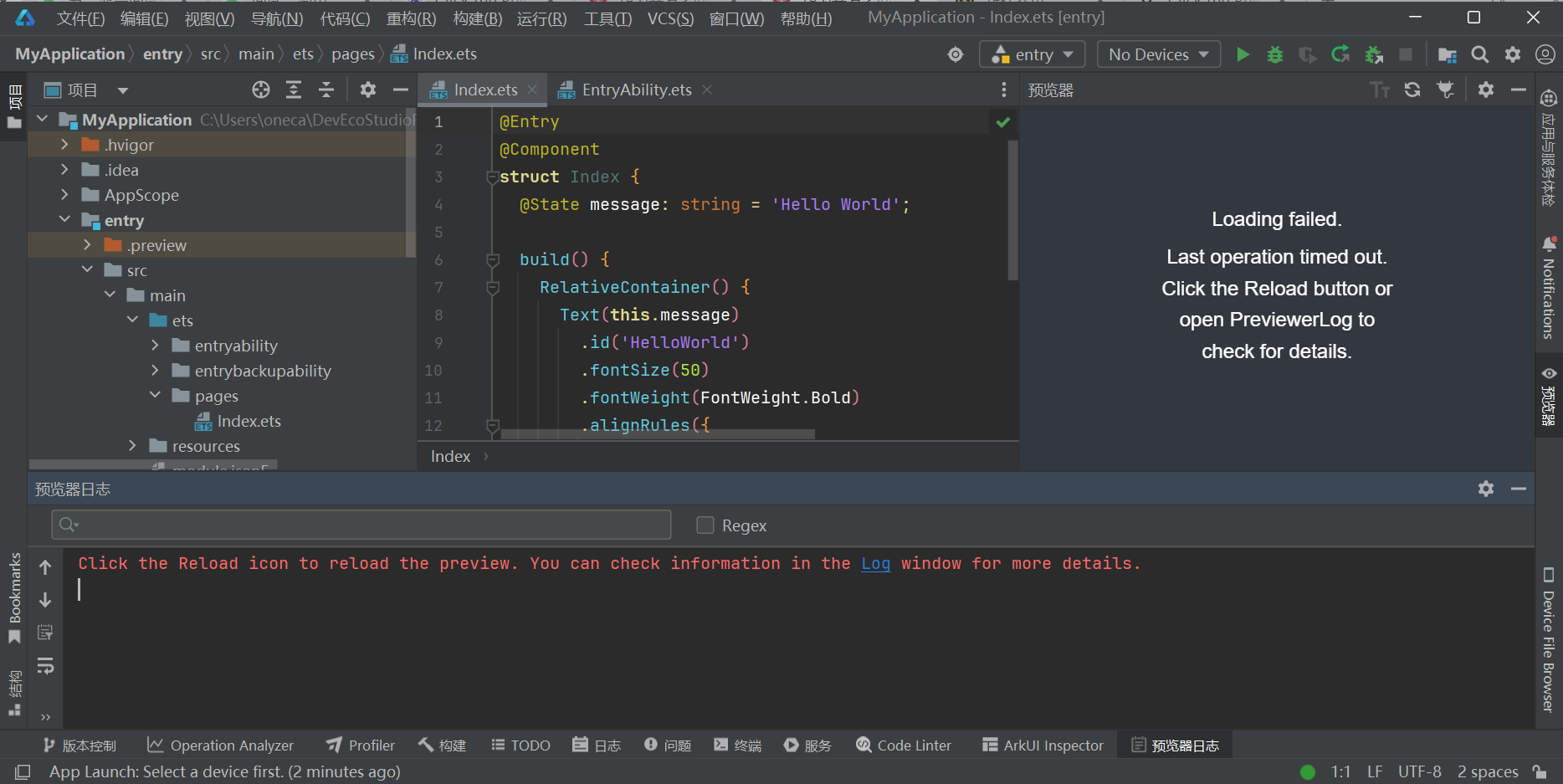
Task: Expand the .preview folder
Action: pyautogui.click(x=87, y=245)
